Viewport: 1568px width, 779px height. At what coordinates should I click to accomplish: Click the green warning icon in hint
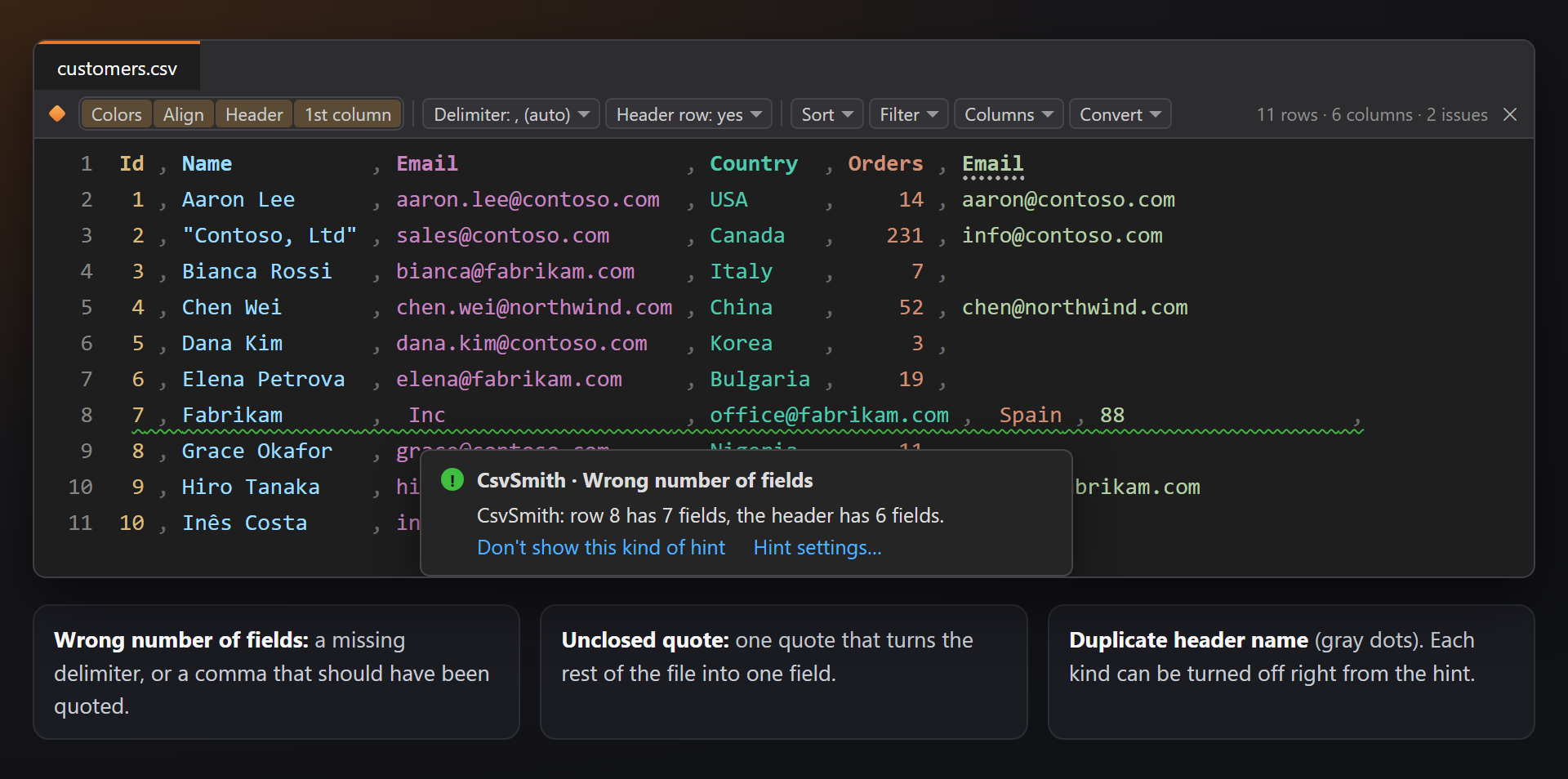(x=452, y=480)
